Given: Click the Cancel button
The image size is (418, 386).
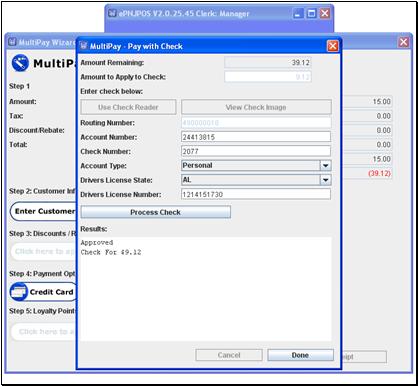Looking at the screenshot, I should 229,355.
